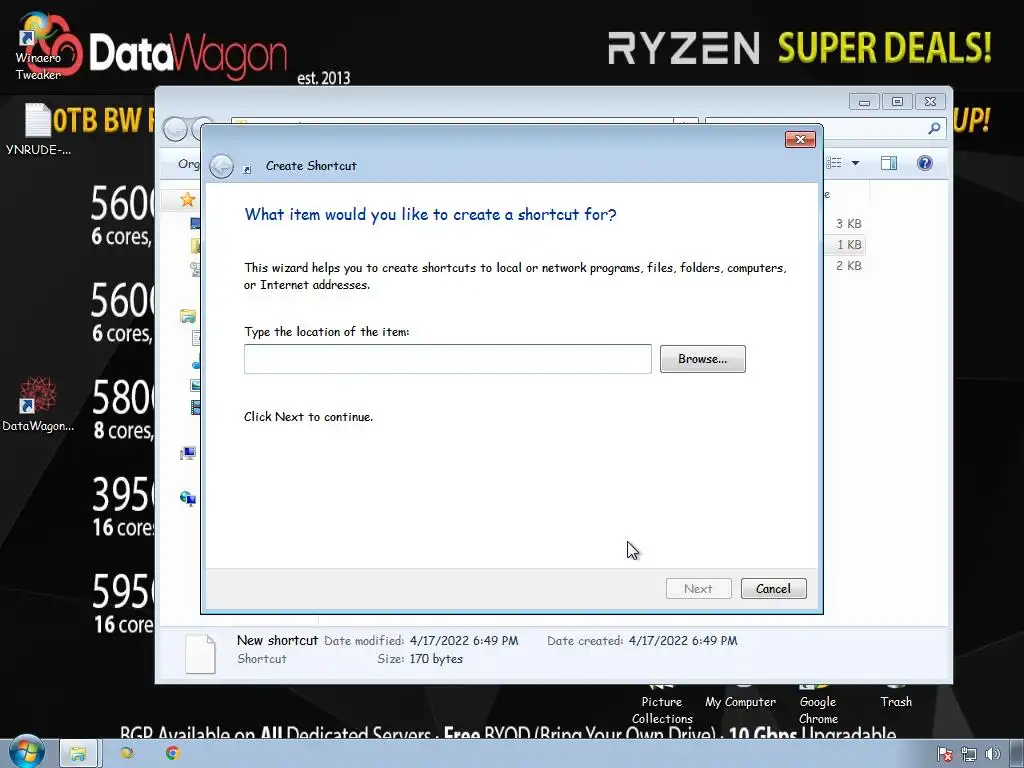
Task: Open the network tray icon
Action: 968,754
